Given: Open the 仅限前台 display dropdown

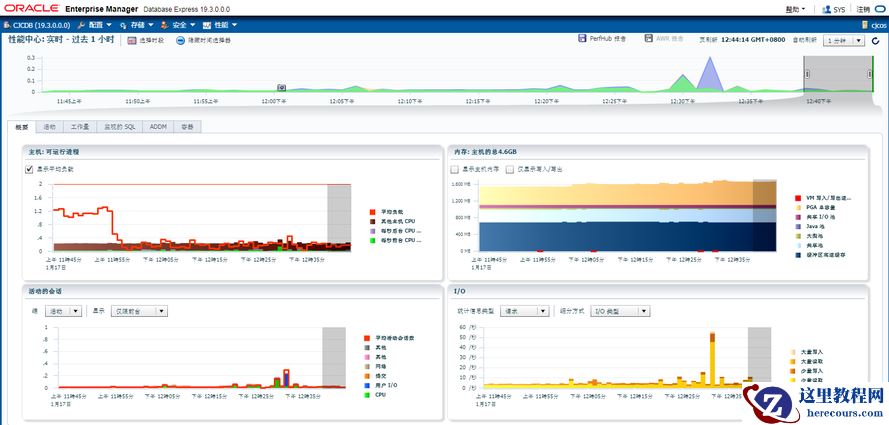Looking at the screenshot, I should [x=137, y=311].
